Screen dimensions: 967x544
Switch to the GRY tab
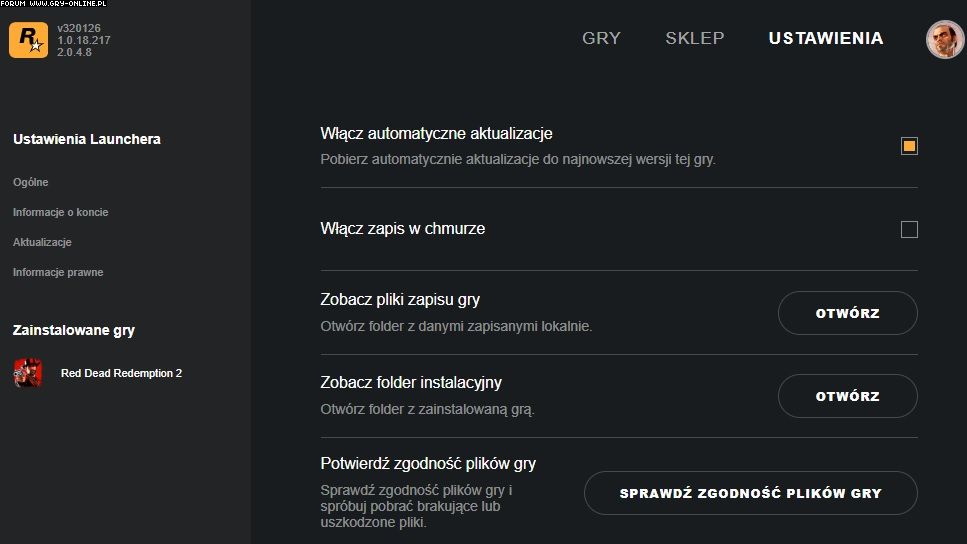tap(601, 38)
